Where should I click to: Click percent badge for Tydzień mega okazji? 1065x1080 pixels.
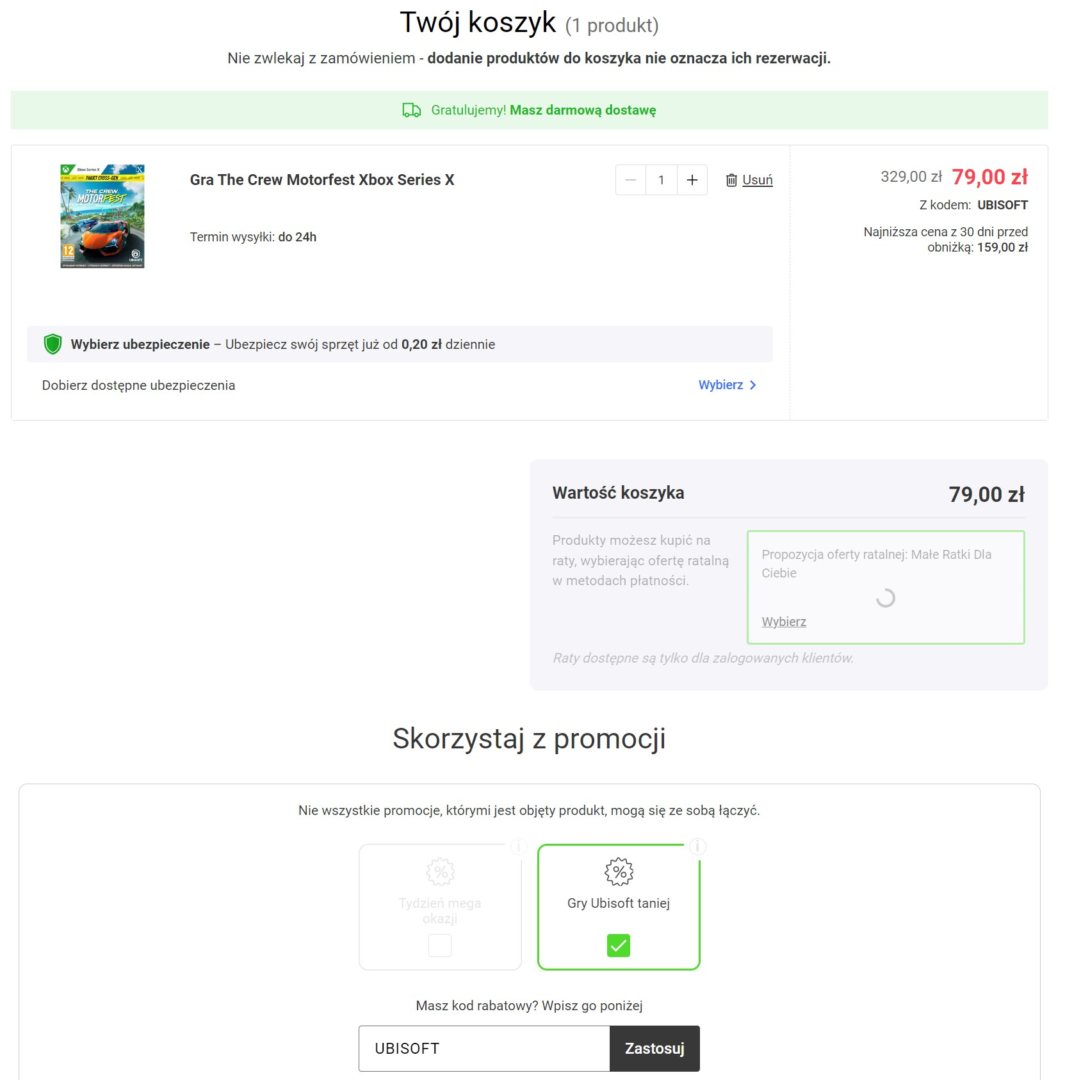[440, 872]
